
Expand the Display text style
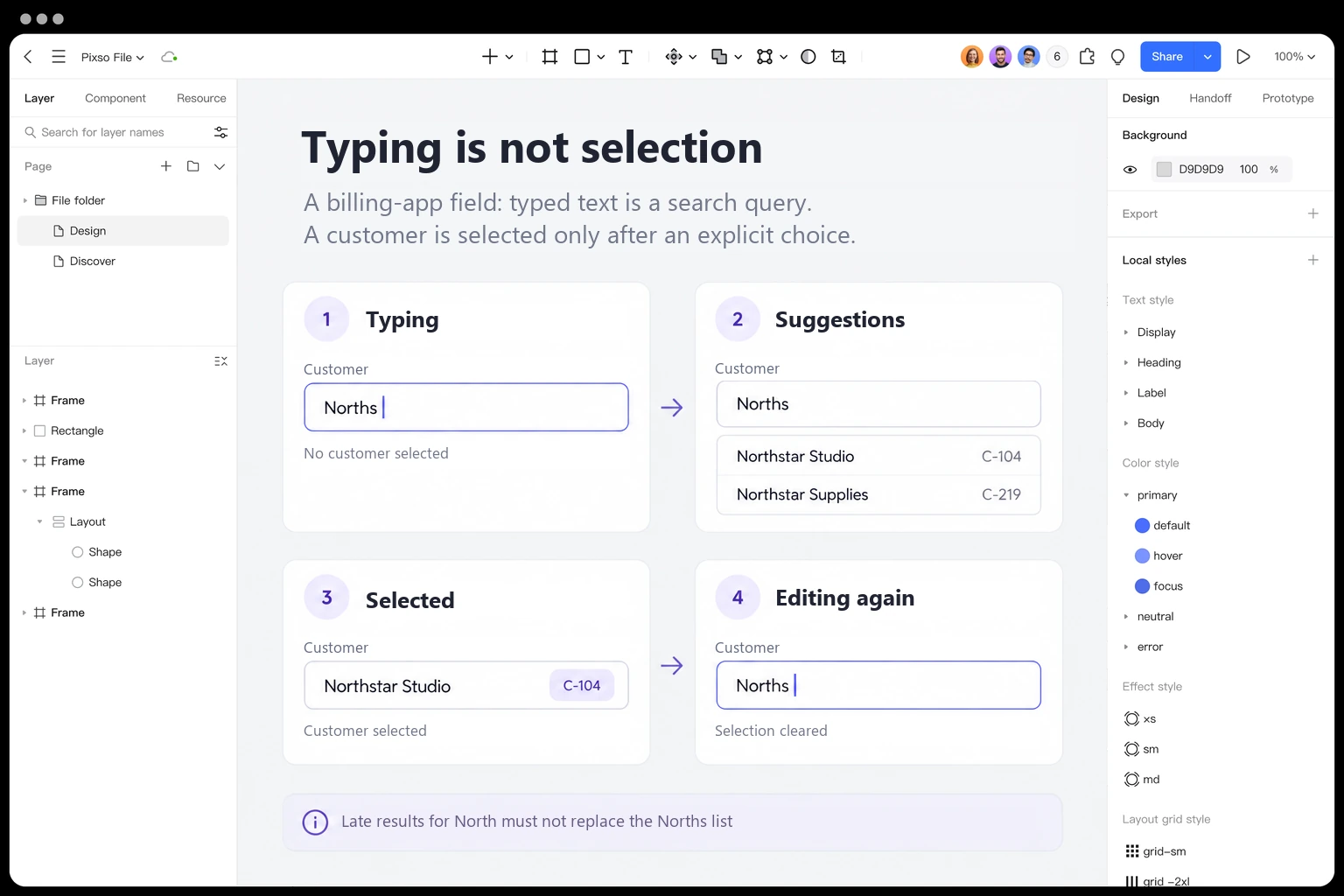click(x=1126, y=332)
